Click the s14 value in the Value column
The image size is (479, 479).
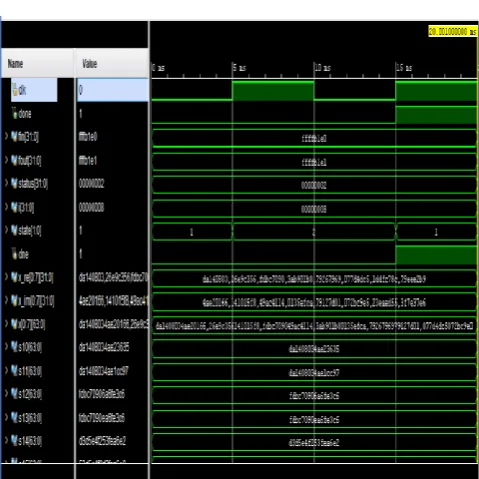[102, 441]
